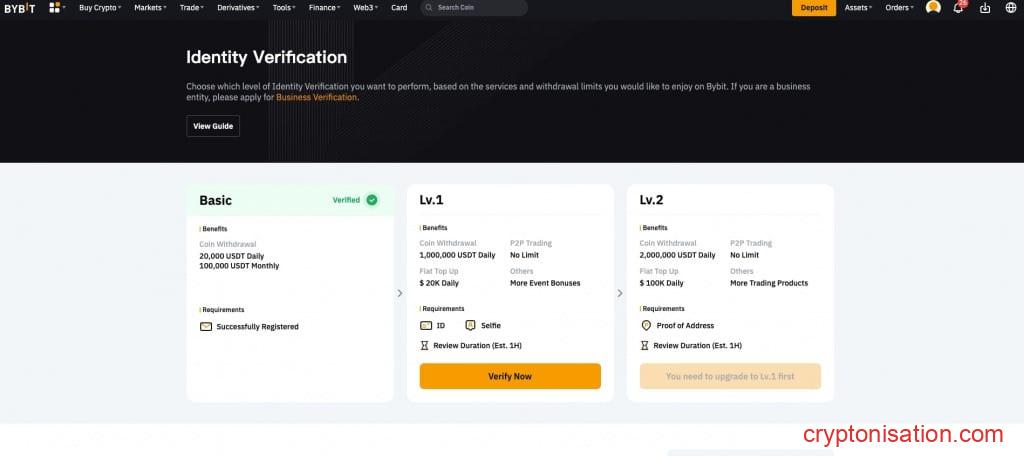Click the Bybit logo
Image resolution: width=1024 pixels, height=456 pixels.
(20, 8)
